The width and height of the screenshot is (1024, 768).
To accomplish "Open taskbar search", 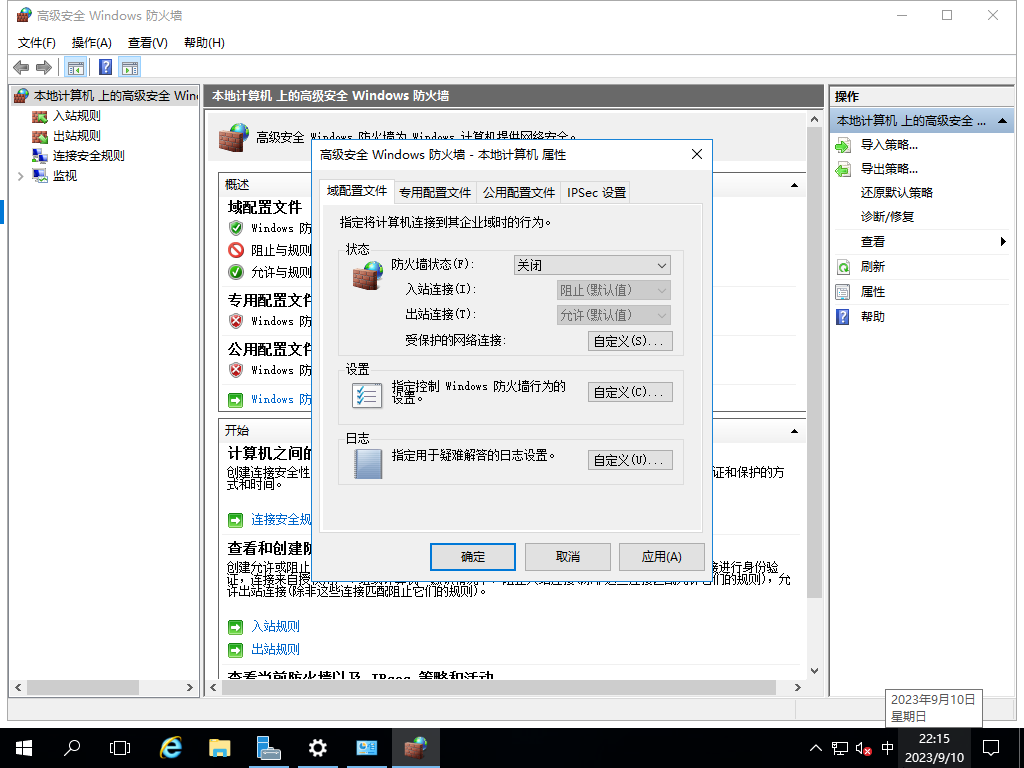I will click(72, 748).
